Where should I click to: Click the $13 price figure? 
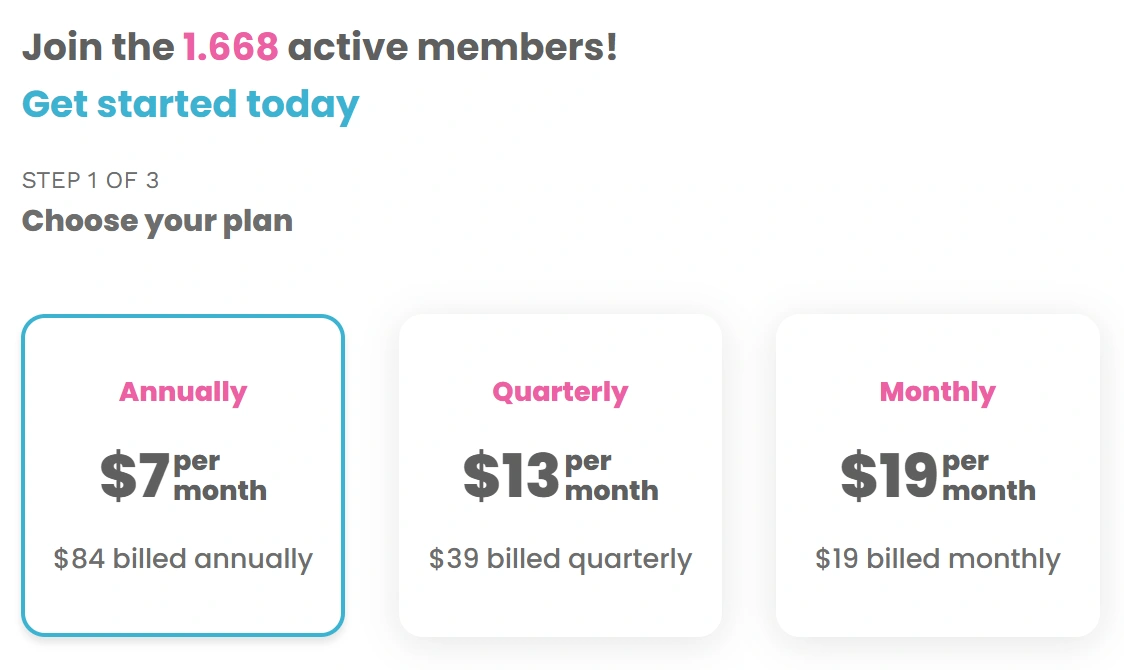click(511, 476)
